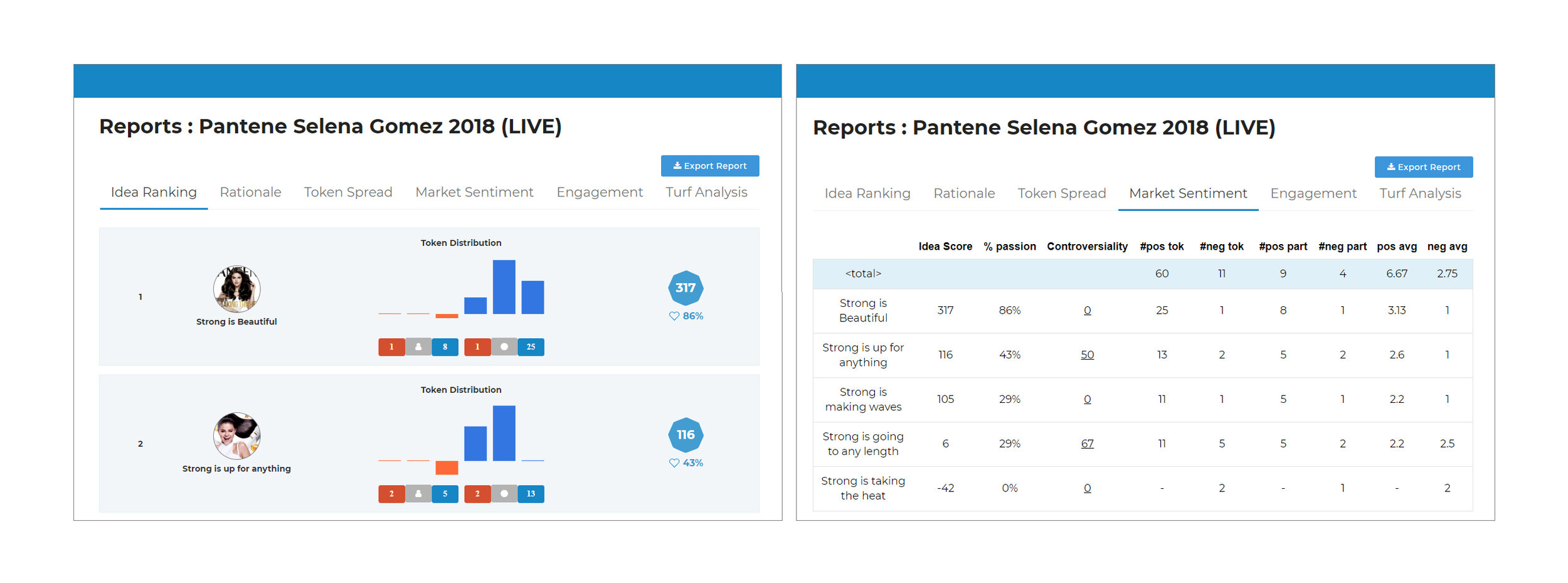Open the Controversiality link for Strong is making waves
Image resolution: width=1568 pixels, height=583 pixels.
pyautogui.click(x=1087, y=399)
